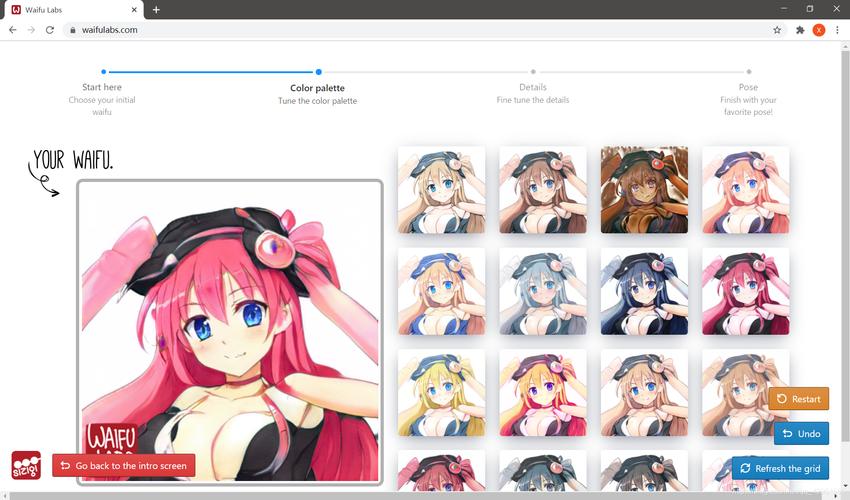Open the extensions puzzle icon

(800, 30)
